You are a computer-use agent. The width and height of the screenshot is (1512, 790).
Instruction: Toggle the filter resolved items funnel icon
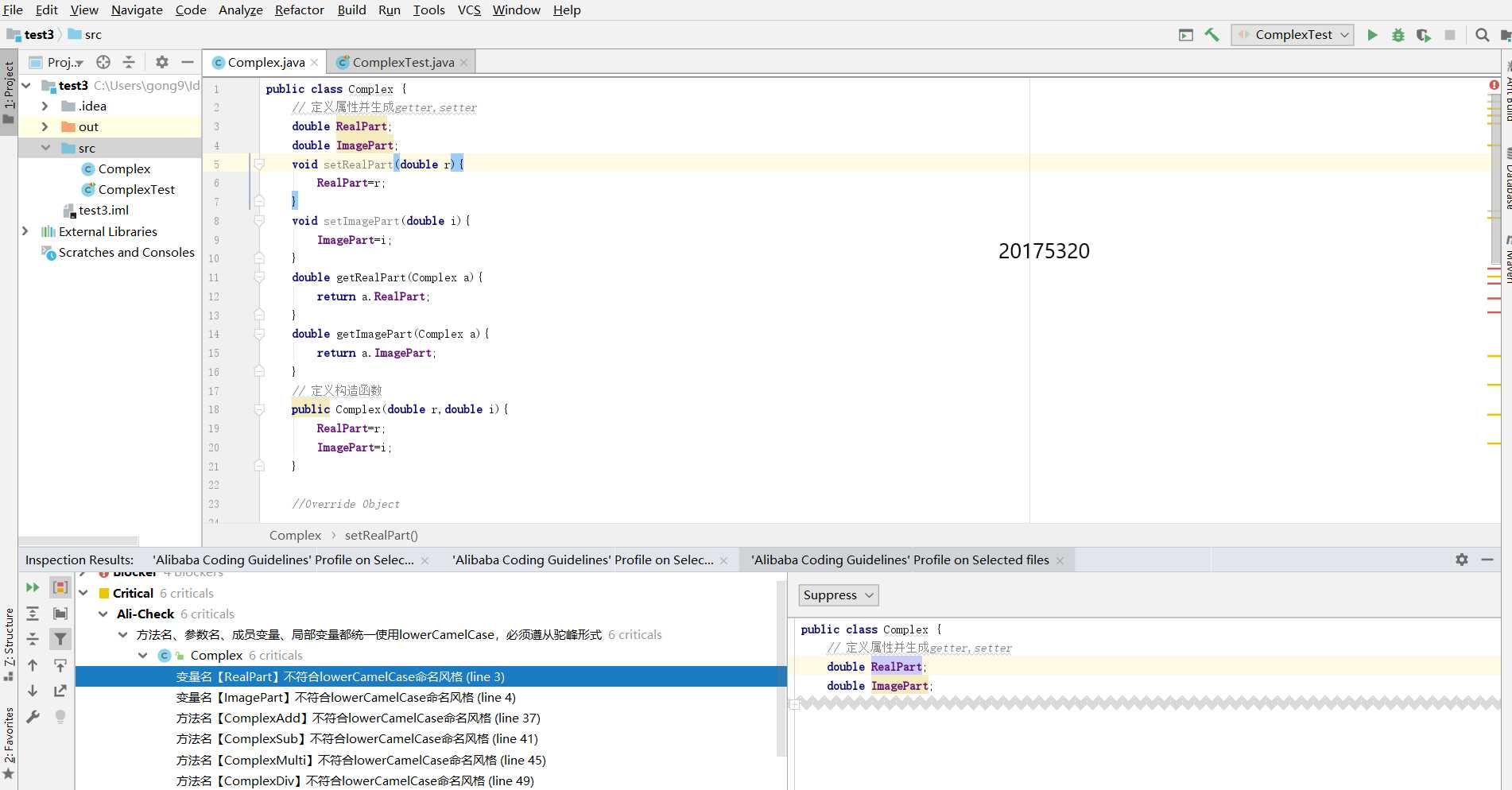tap(60, 639)
